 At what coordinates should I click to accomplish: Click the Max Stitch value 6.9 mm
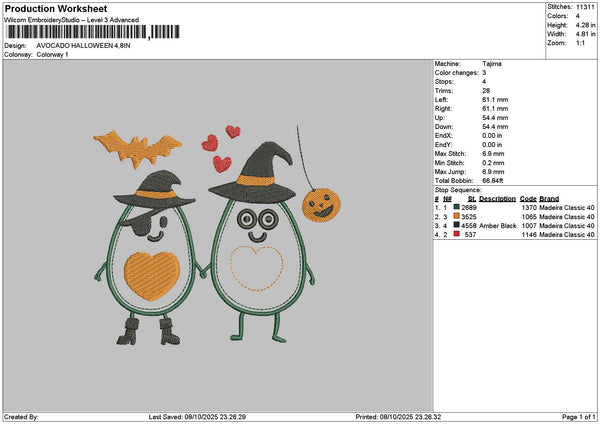(x=493, y=153)
